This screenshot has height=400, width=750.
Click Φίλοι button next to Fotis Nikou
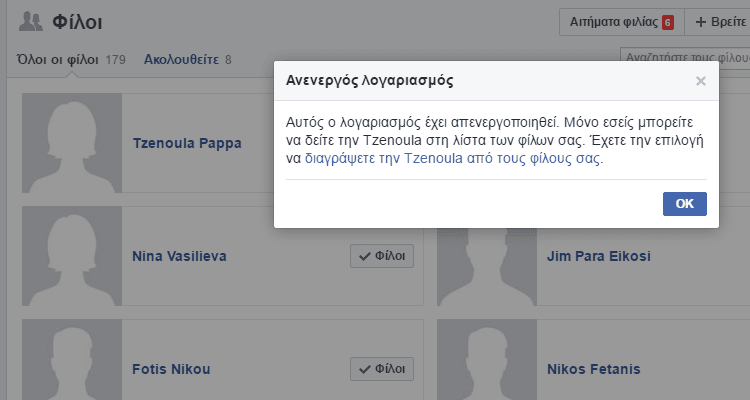click(x=382, y=369)
